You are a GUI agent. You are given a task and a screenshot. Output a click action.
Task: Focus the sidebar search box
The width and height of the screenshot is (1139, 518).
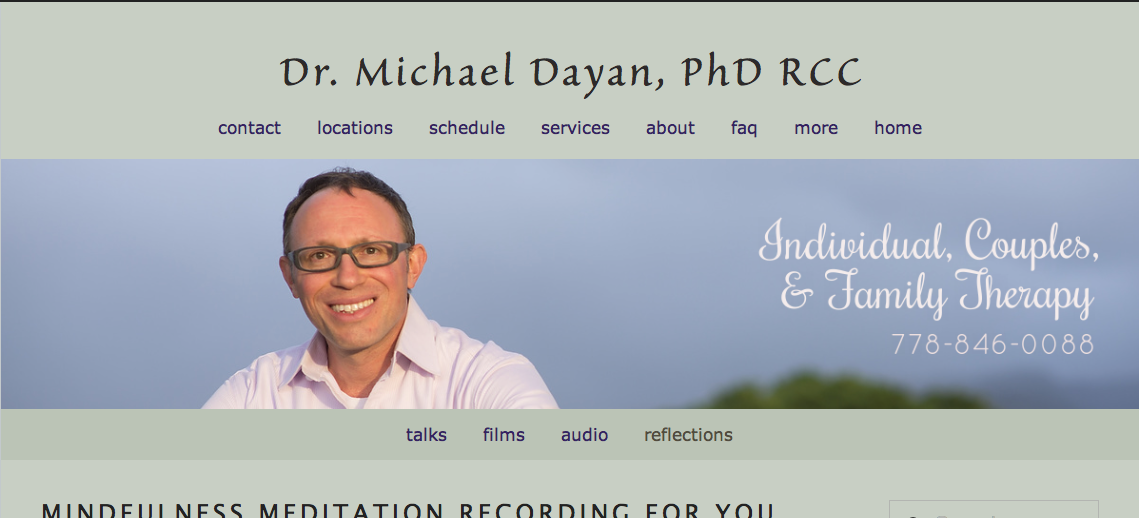coord(993,509)
